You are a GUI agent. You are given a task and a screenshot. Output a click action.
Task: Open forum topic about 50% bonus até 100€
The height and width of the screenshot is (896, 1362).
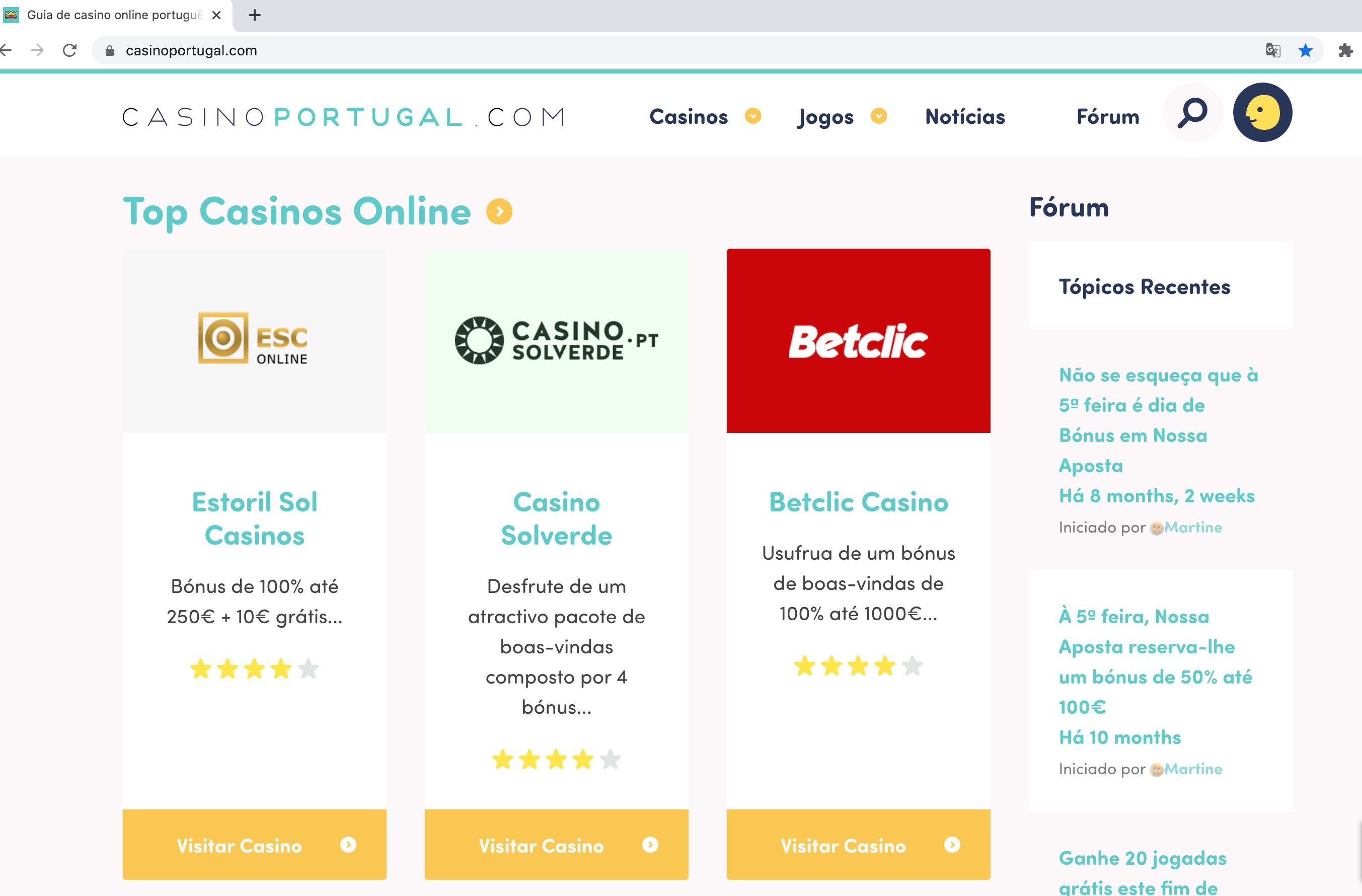tap(1155, 661)
